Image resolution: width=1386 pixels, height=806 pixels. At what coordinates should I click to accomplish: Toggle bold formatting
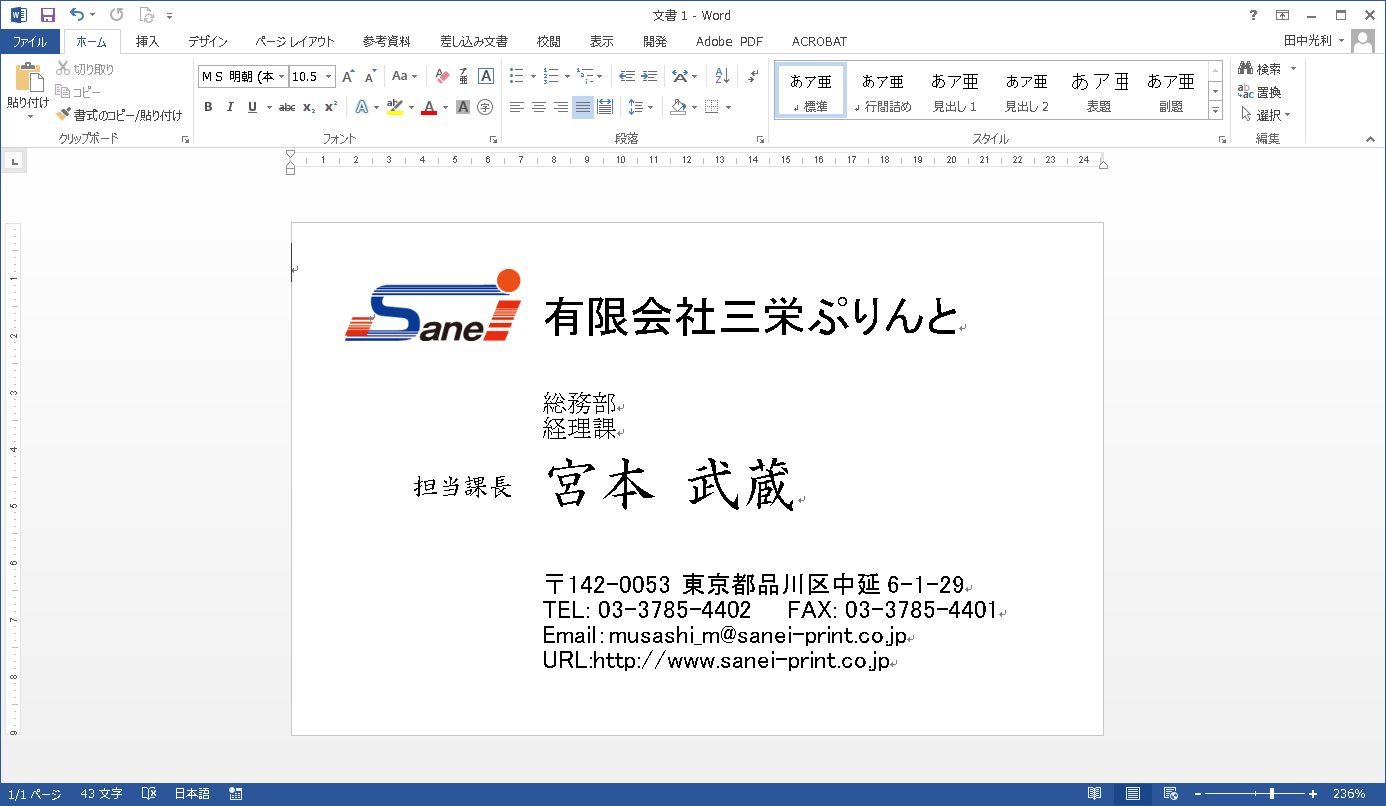coord(208,107)
